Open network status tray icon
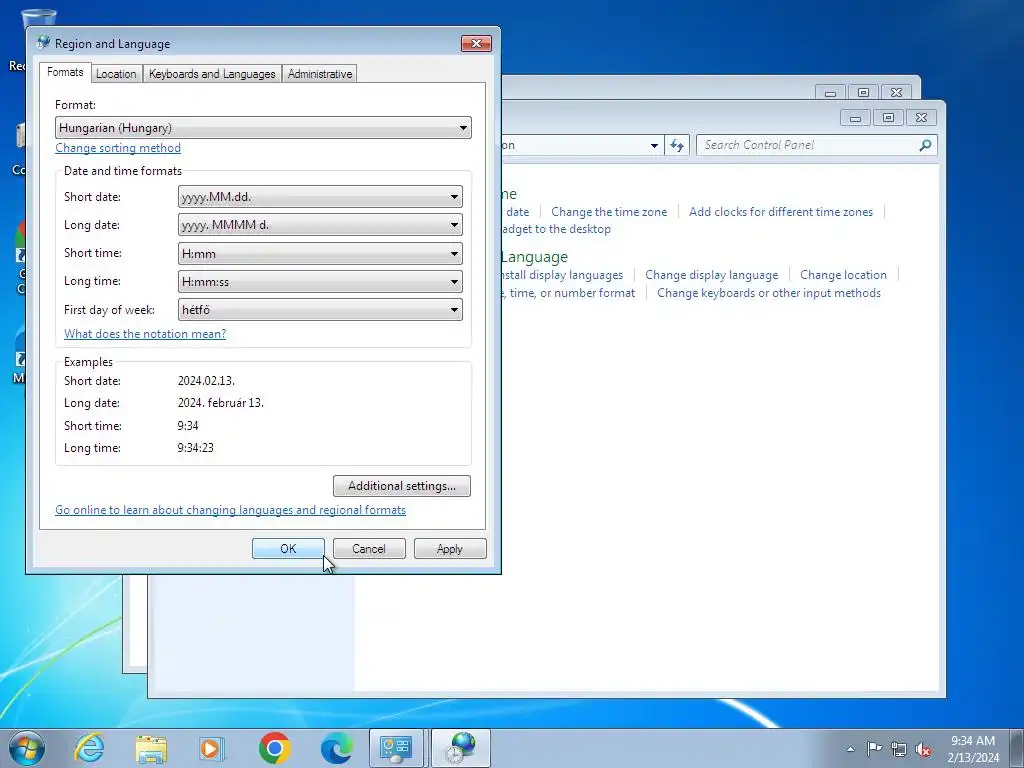This screenshot has height=768, width=1024. (x=899, y=749)
